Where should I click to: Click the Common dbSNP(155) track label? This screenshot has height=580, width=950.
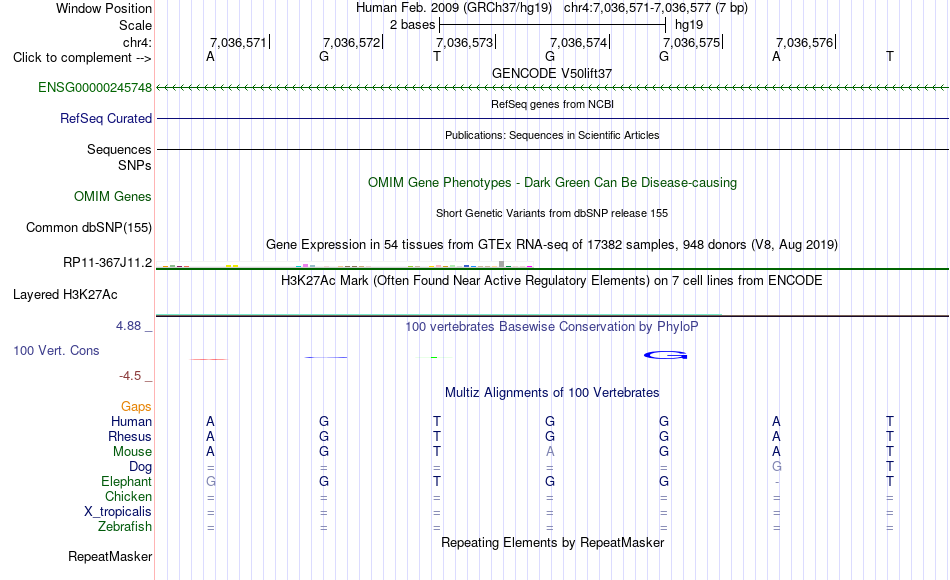89,228
